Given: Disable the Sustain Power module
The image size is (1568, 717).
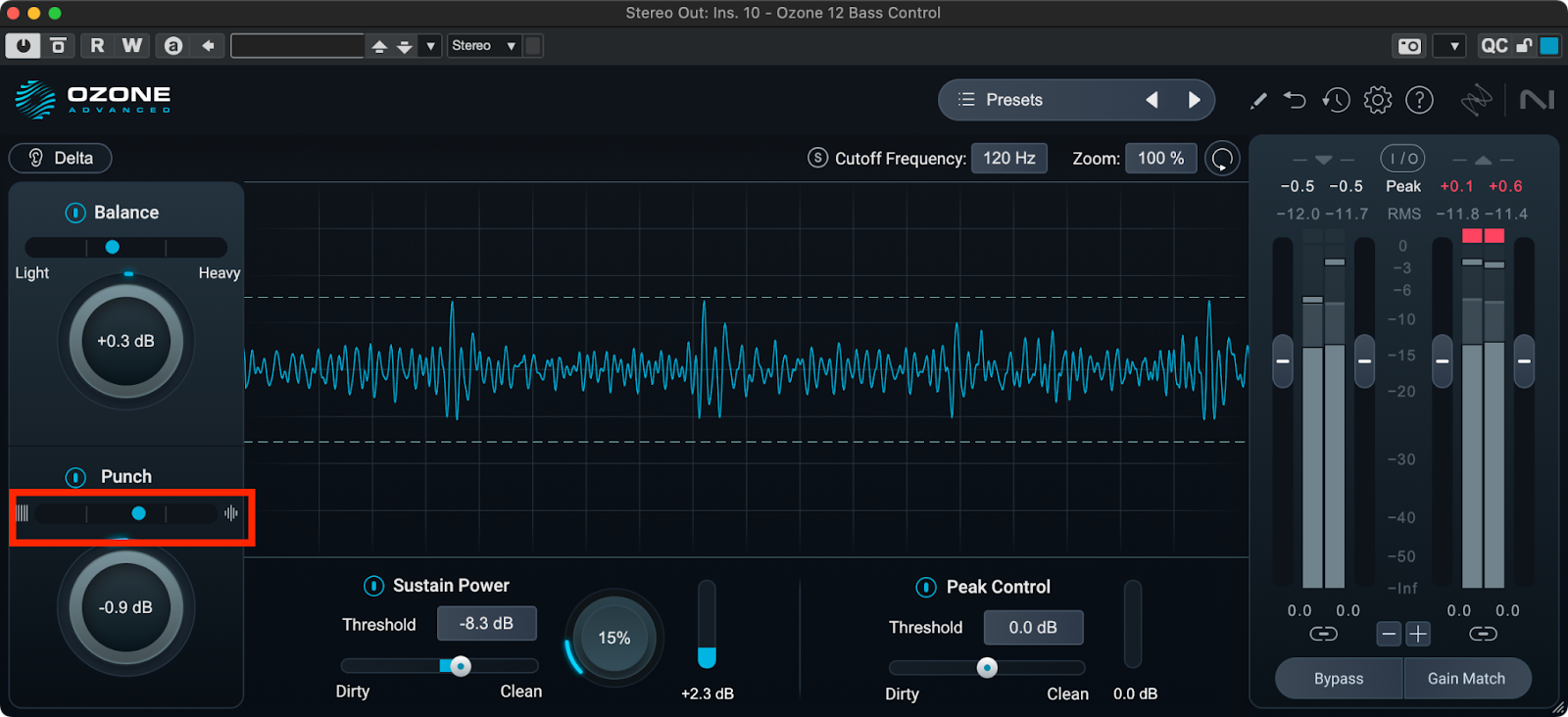Looking at the screenshot, I should pos(373,586).
